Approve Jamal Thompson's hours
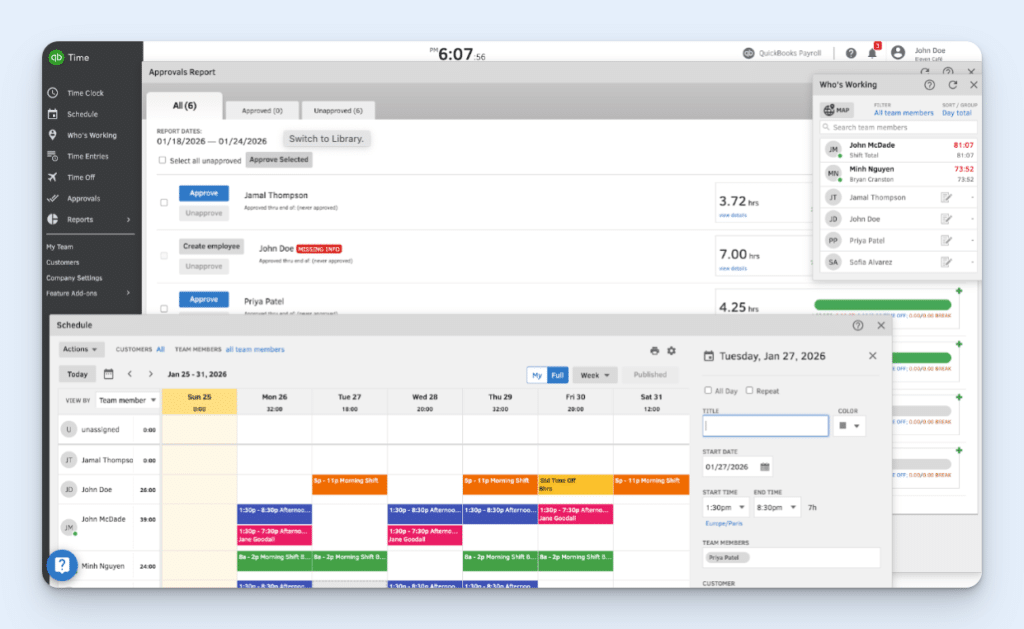Screen dimensions: 1024x629 [x=203, y=193]
